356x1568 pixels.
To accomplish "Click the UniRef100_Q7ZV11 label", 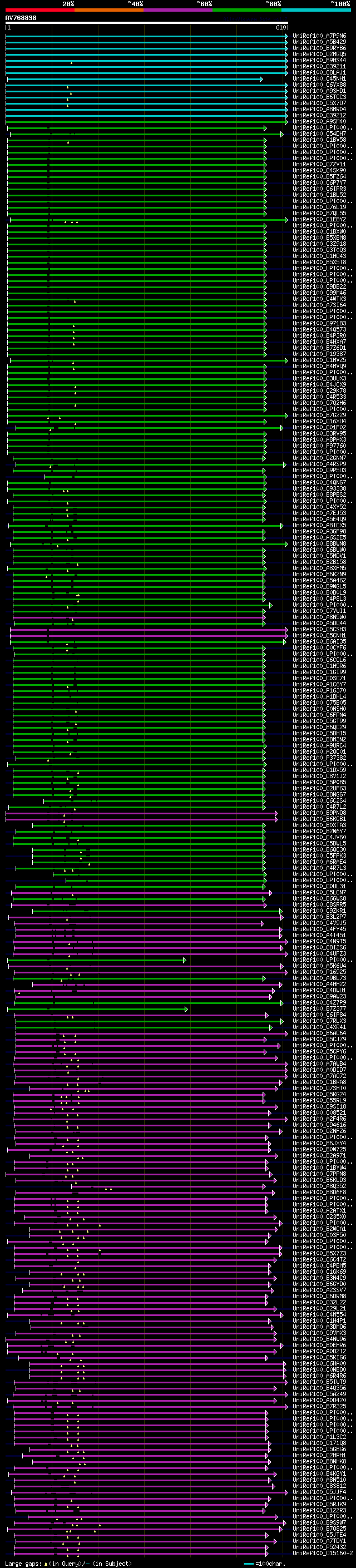I will click(319, 164).
